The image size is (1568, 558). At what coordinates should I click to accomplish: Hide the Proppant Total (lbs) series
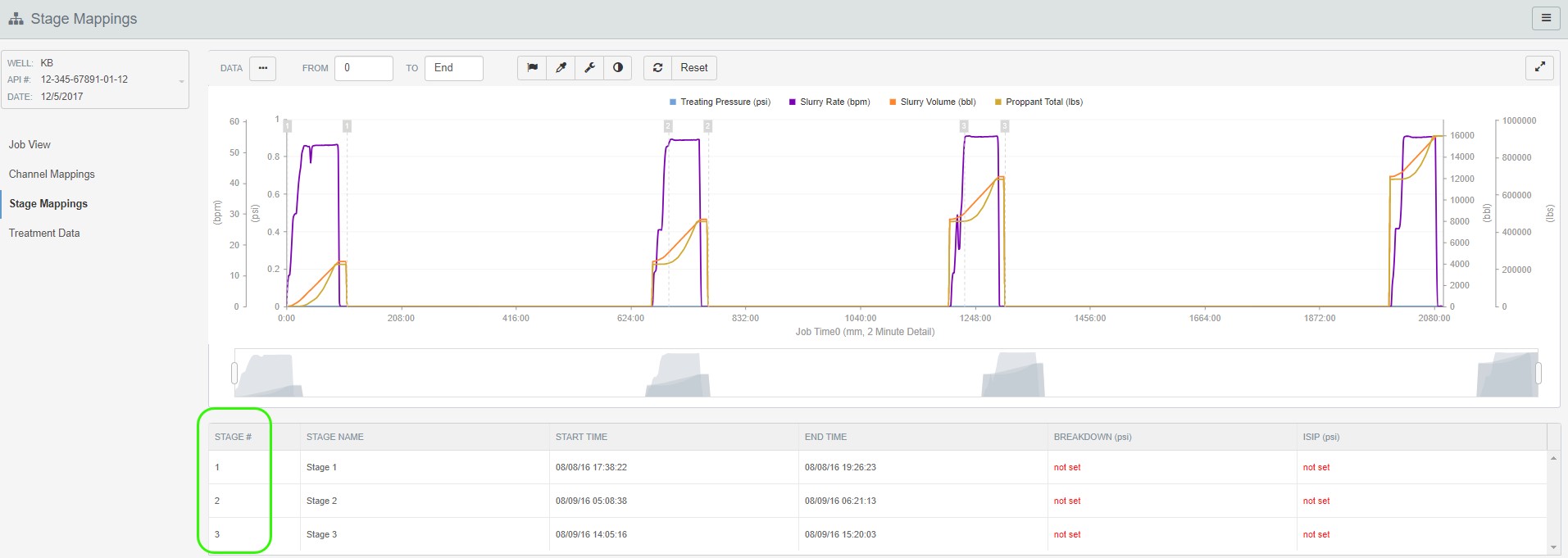tap(1039, 102)
